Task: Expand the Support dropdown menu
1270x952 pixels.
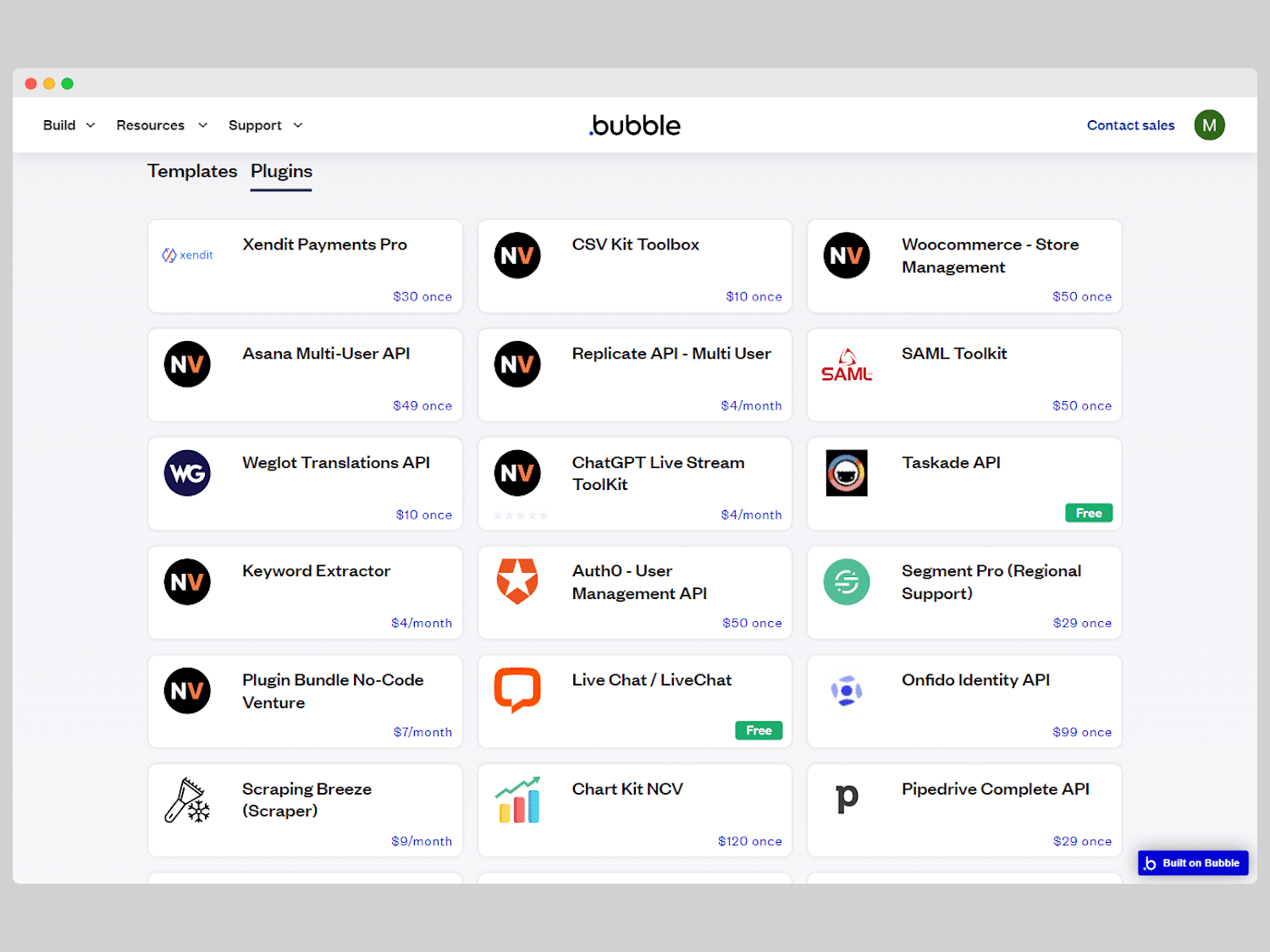Action: click(265, 125)
